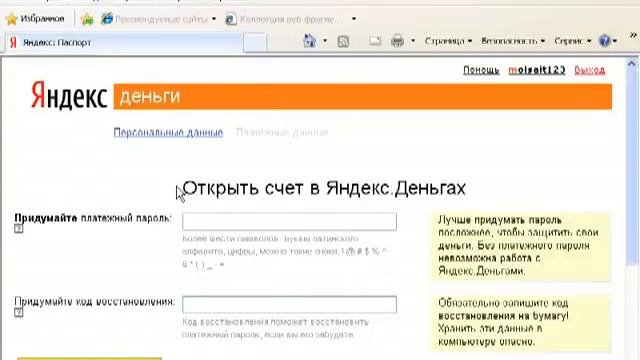This screenshot has height=360, width=640.
Task: Click the Help question mark icon
Action: [x=604, y=41]
